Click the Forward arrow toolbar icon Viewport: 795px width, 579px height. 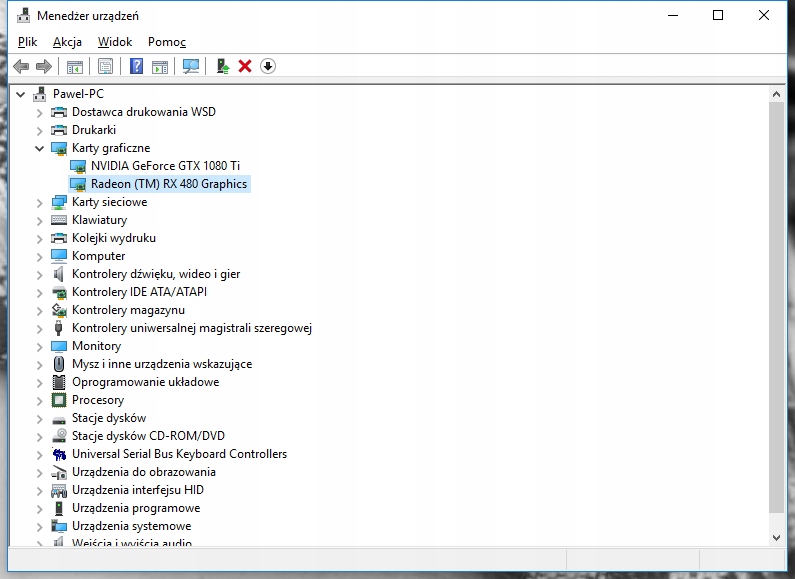click(44, 66)
